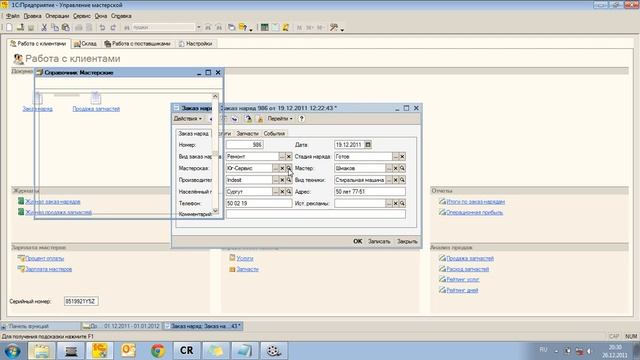Click the New document toolbar icon
This screenshot has width=640, height=360.
pos(9,27)
